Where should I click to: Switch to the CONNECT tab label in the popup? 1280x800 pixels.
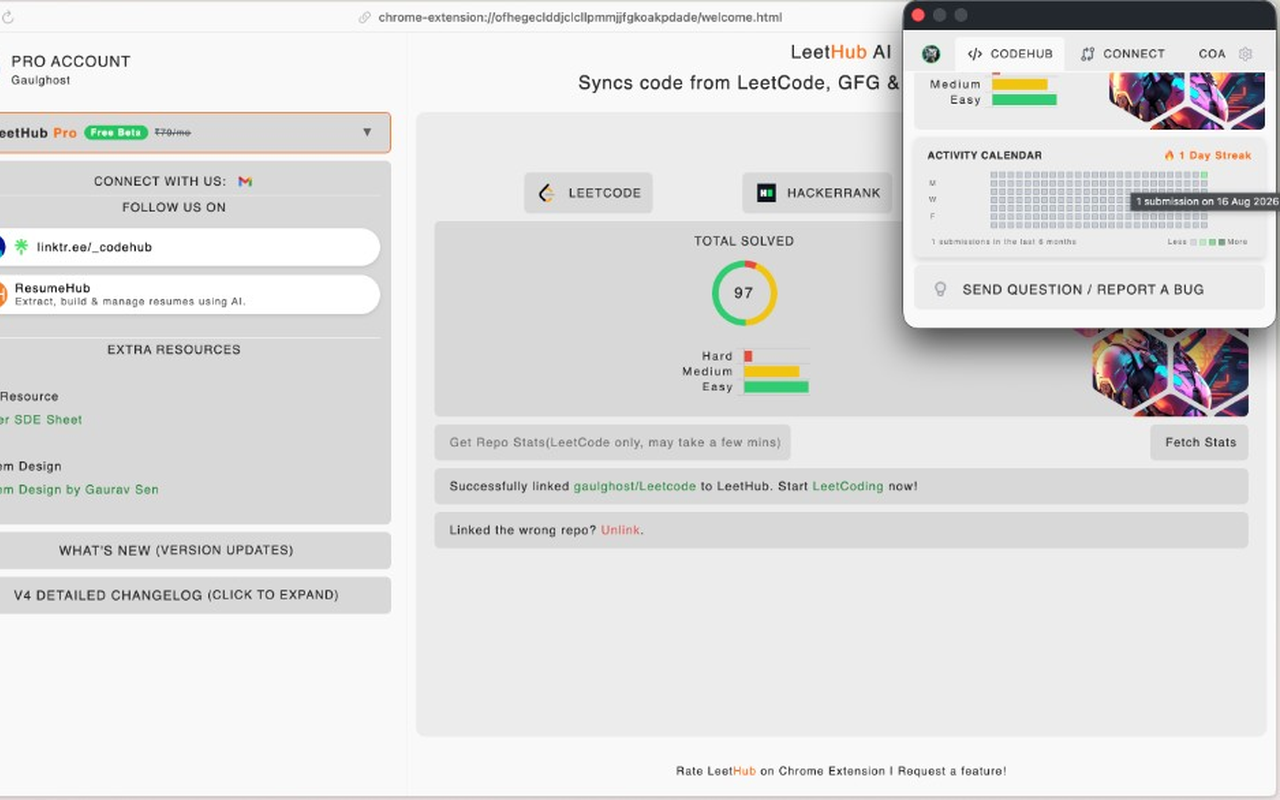pos(1134,54)
